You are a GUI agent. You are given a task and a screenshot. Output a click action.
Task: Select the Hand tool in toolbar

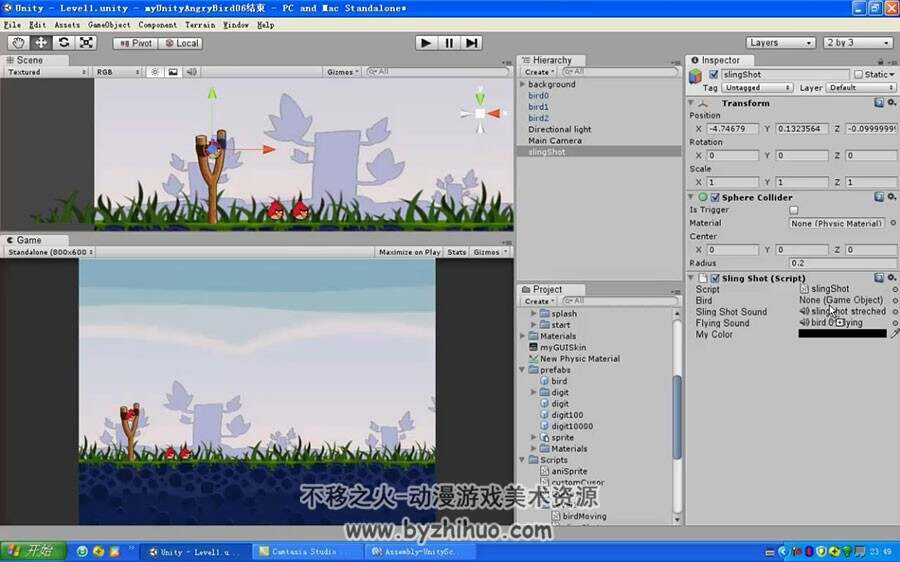(18, 43)
